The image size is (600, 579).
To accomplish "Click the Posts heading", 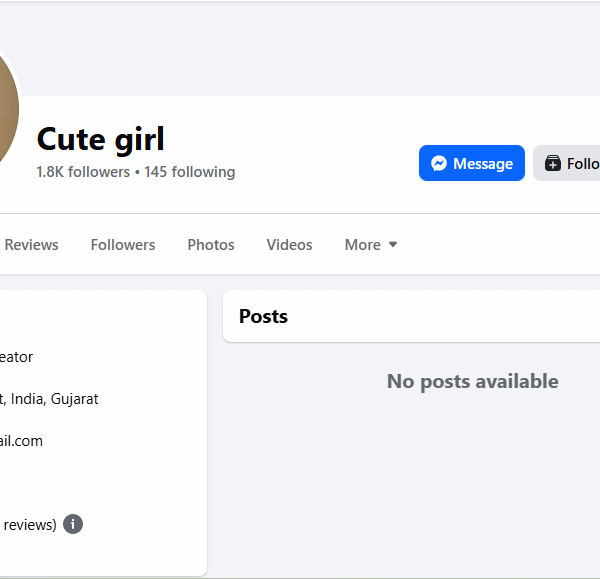I will [x=263, y=316].
